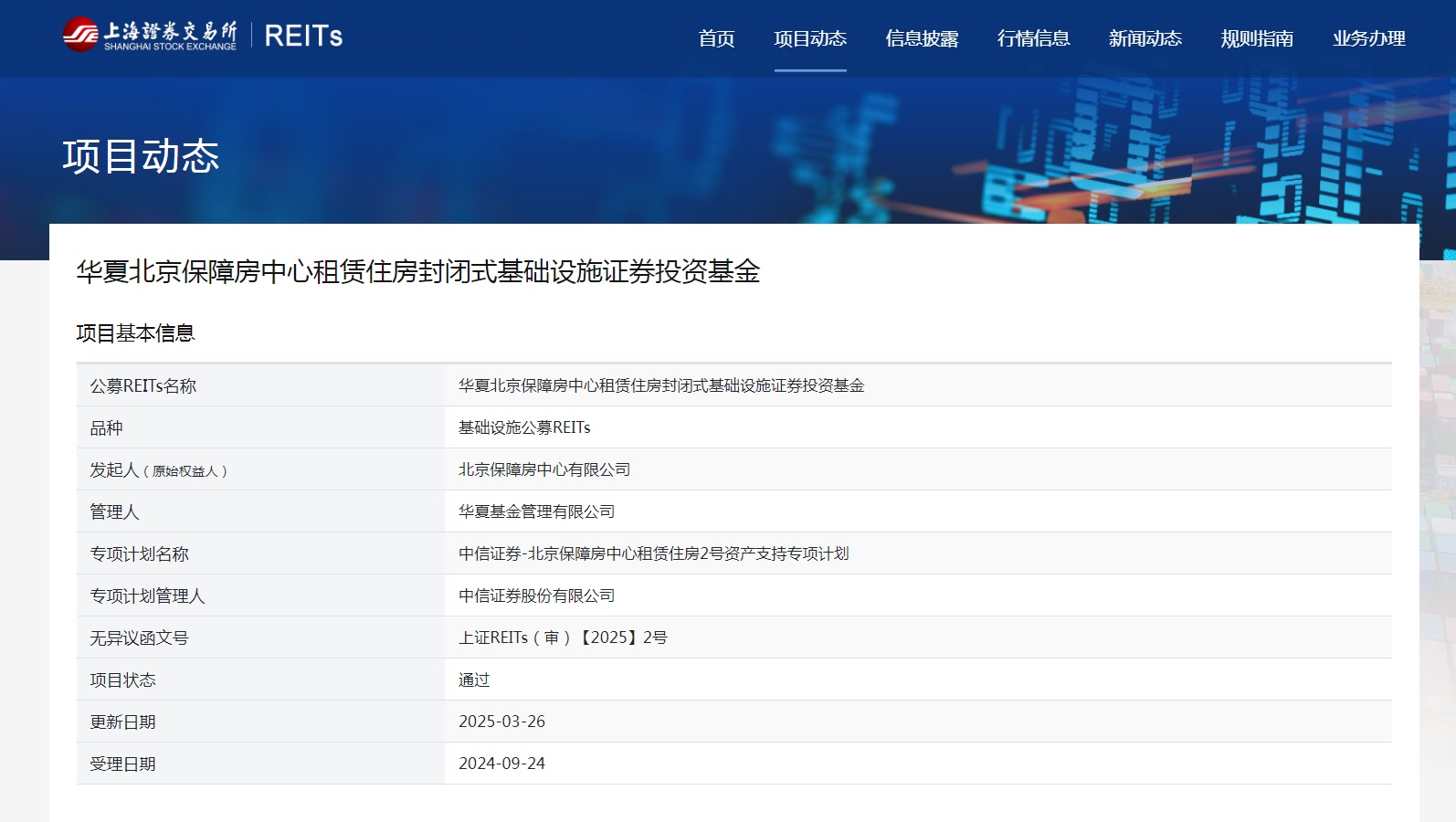Click the Shanghai Stock Exchange logo
The width and height of the screenshot is (1456, 822).
click(x=150, y=35)
